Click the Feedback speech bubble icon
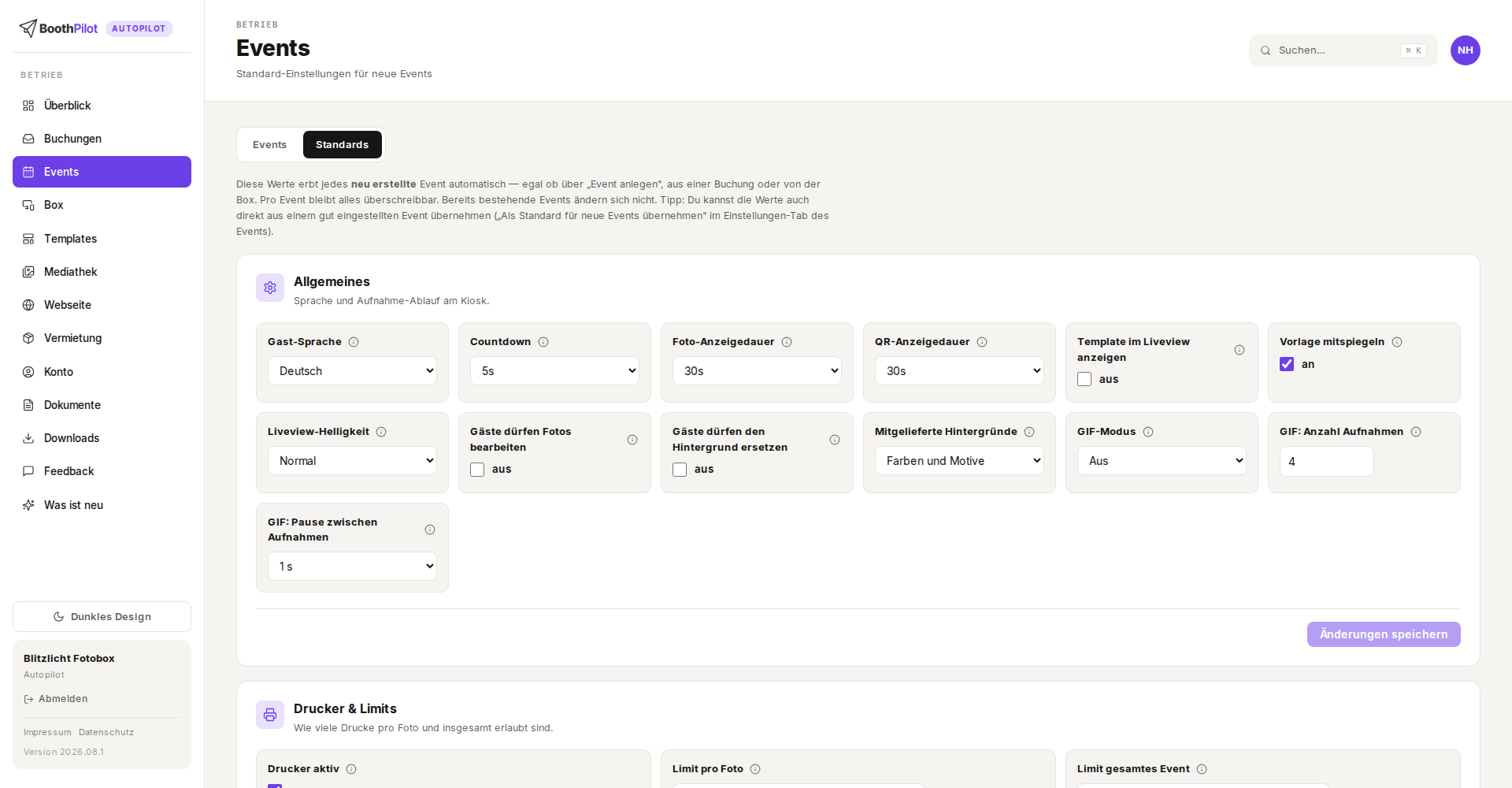Viewport: 1512px width, 788px height. click(28, 471)
